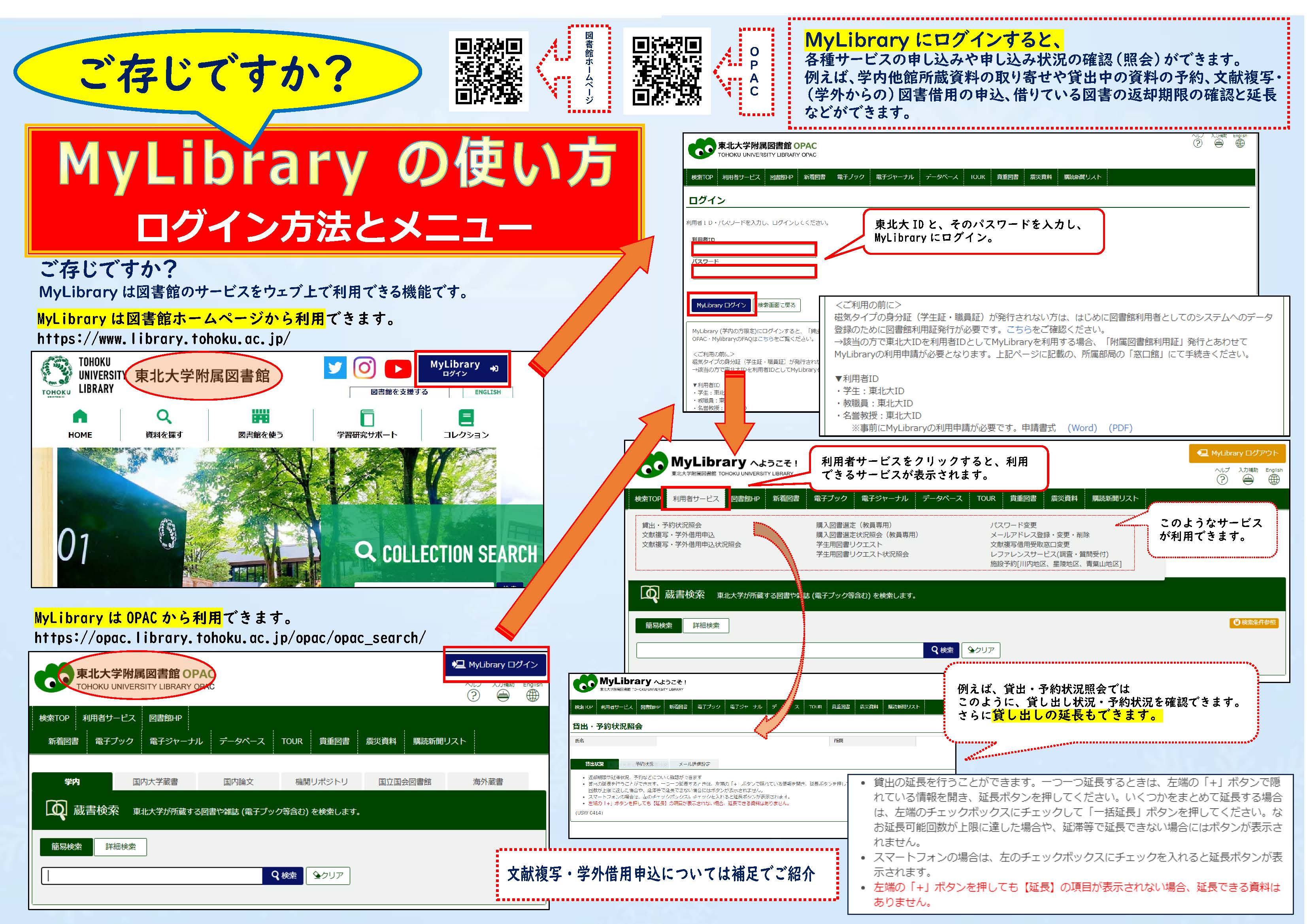Open the YouTube icon on library homepage
The width and height of the screenshot is (1307, 924).
[398, 369]
